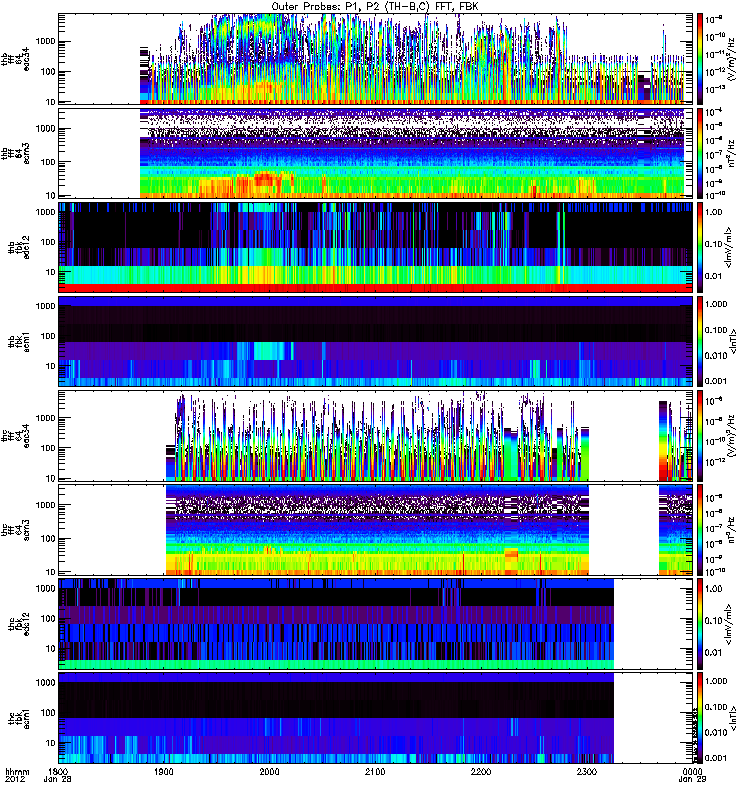Click the thc fff eac34 spectrogram panel

pos(376,436)
